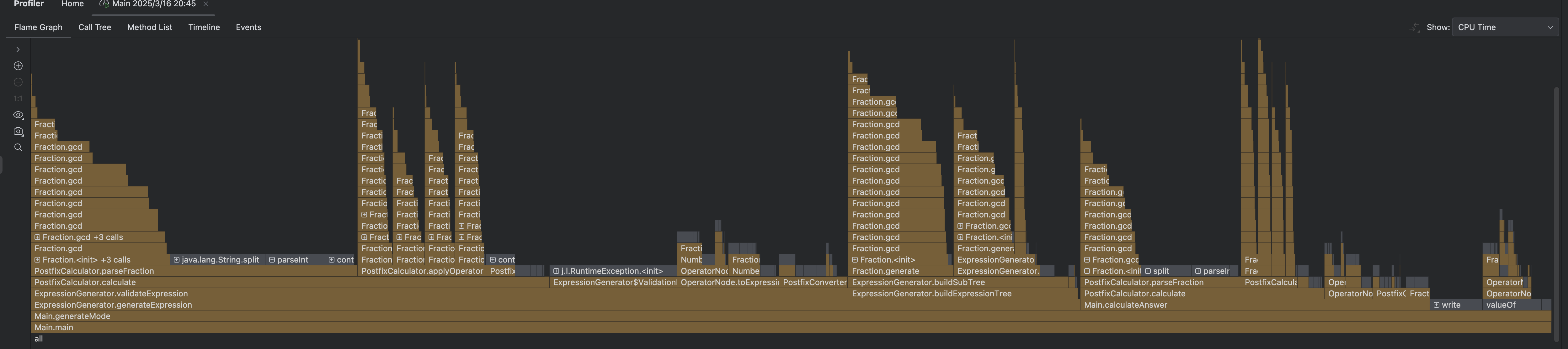Screen dimensions: 1568x349
Task: Expand the left sidebar chevron
Action: click(x=18, y=49)
